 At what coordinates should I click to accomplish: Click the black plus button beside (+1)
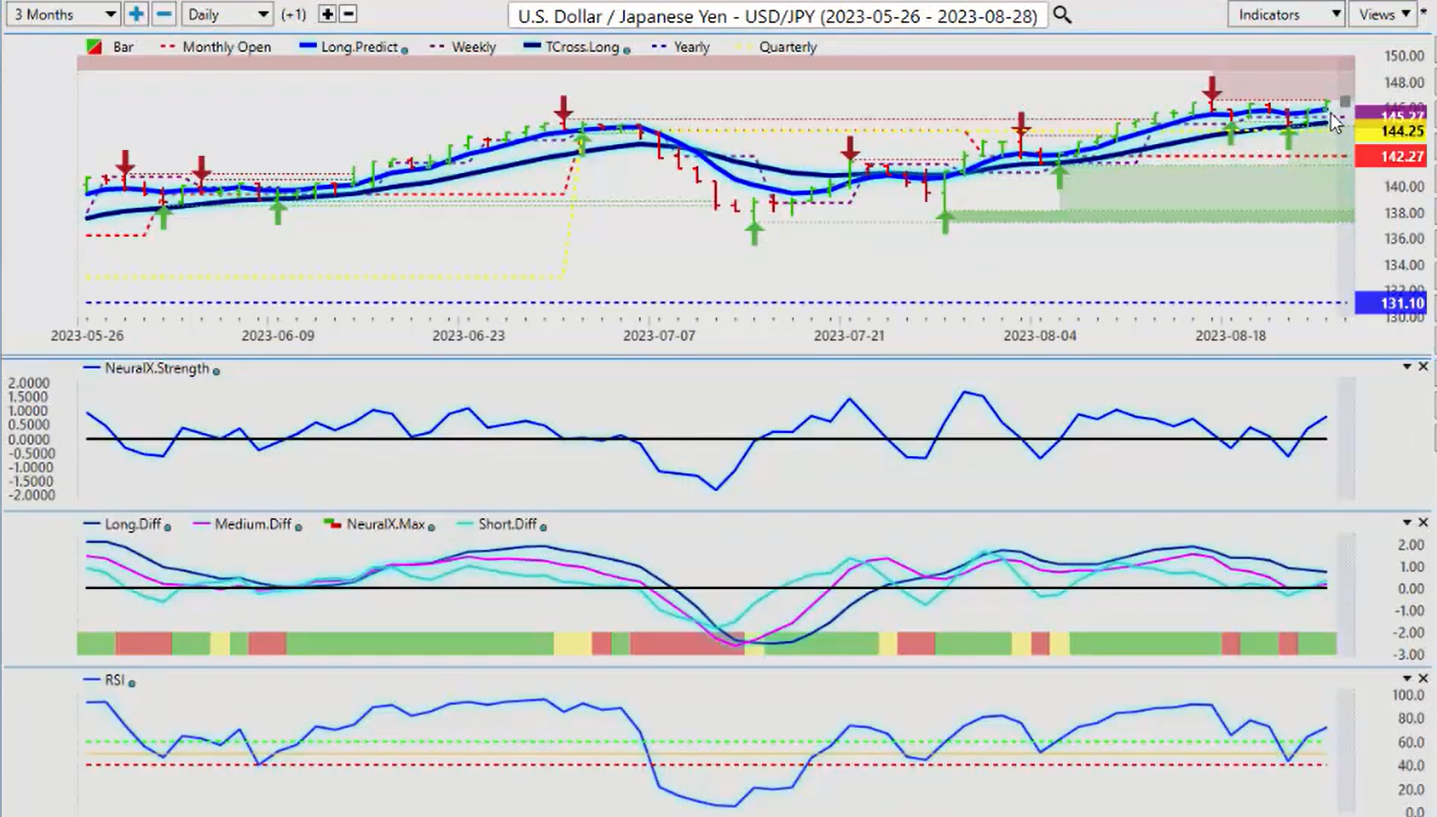pyautogui.click(x=327, y=14)
